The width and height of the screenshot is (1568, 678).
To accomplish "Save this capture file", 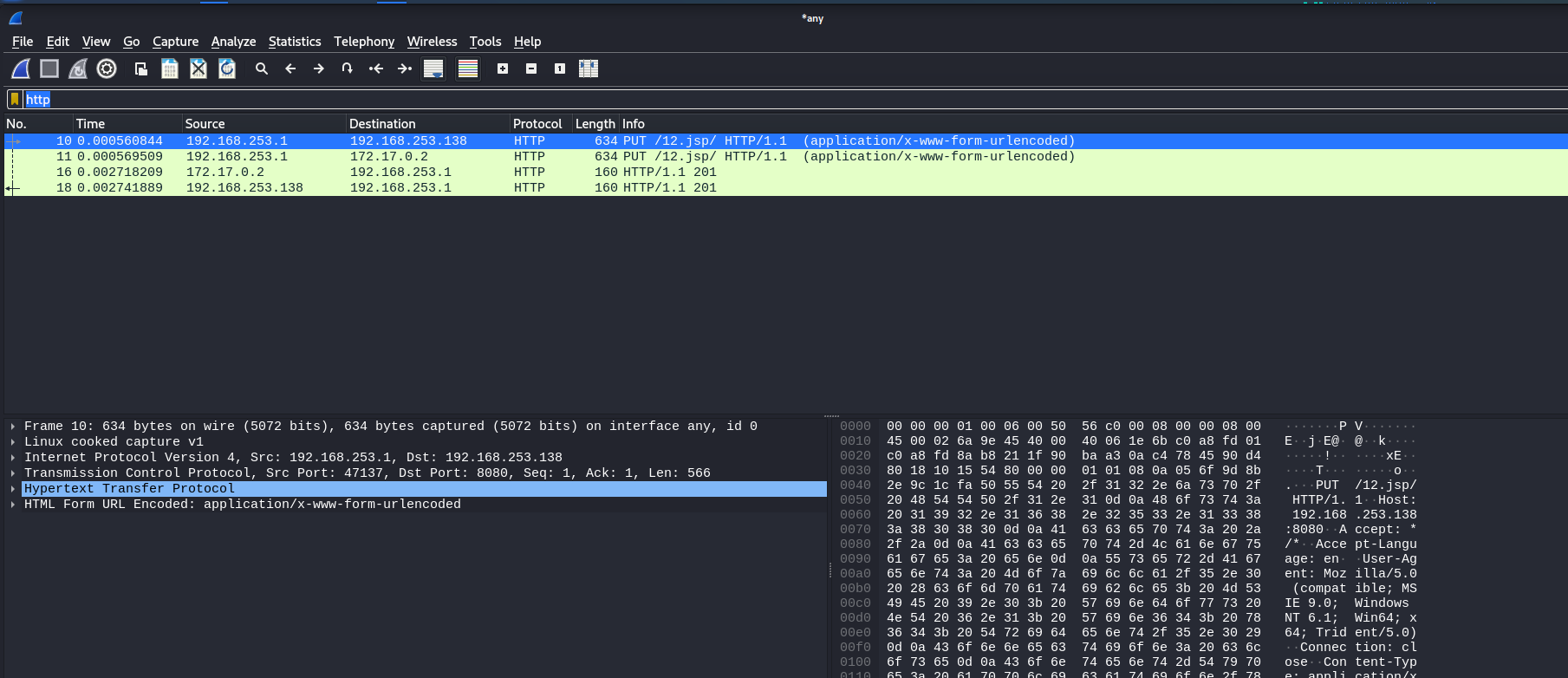I will click(x=170, y=68).
